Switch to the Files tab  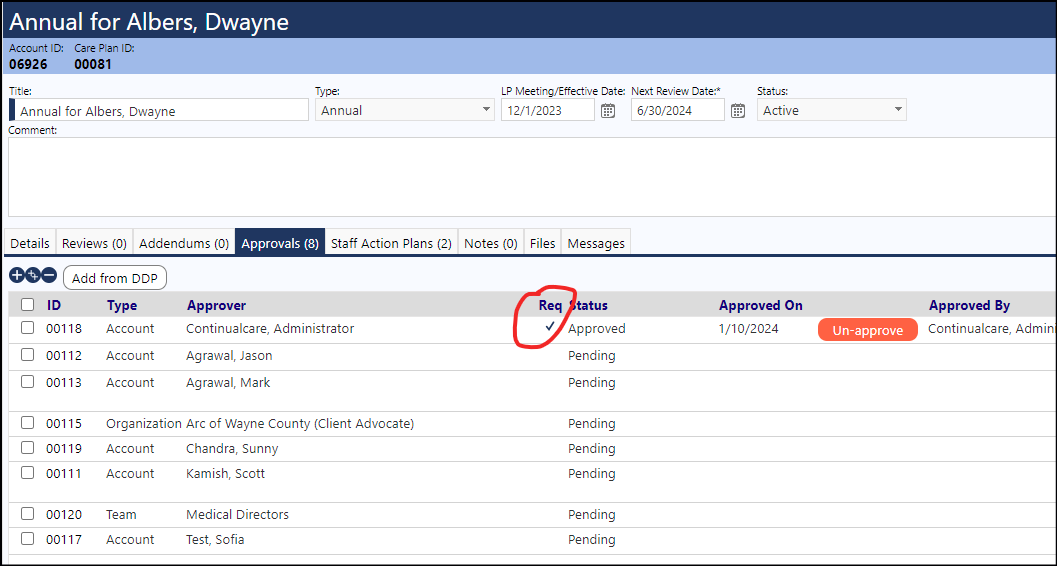pyautogui.click(x=543, y=243)
